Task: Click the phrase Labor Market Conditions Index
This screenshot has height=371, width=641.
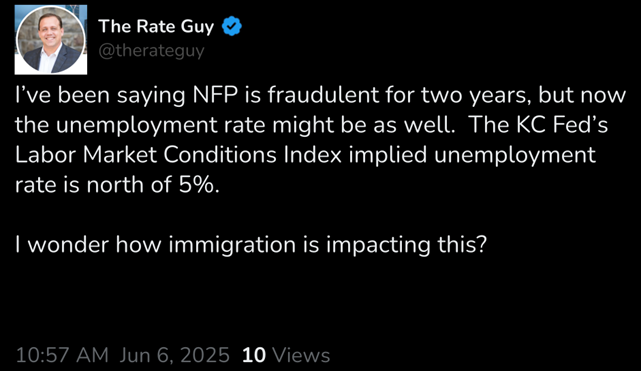Action: point(178,155)
